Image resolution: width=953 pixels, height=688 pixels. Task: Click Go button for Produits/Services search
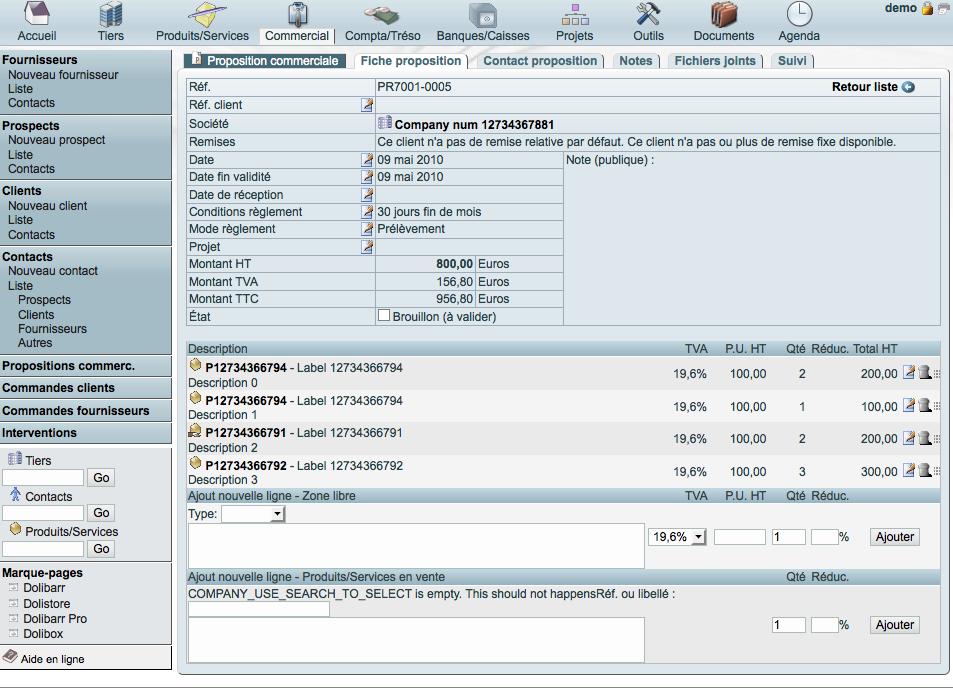coord(101,549)
